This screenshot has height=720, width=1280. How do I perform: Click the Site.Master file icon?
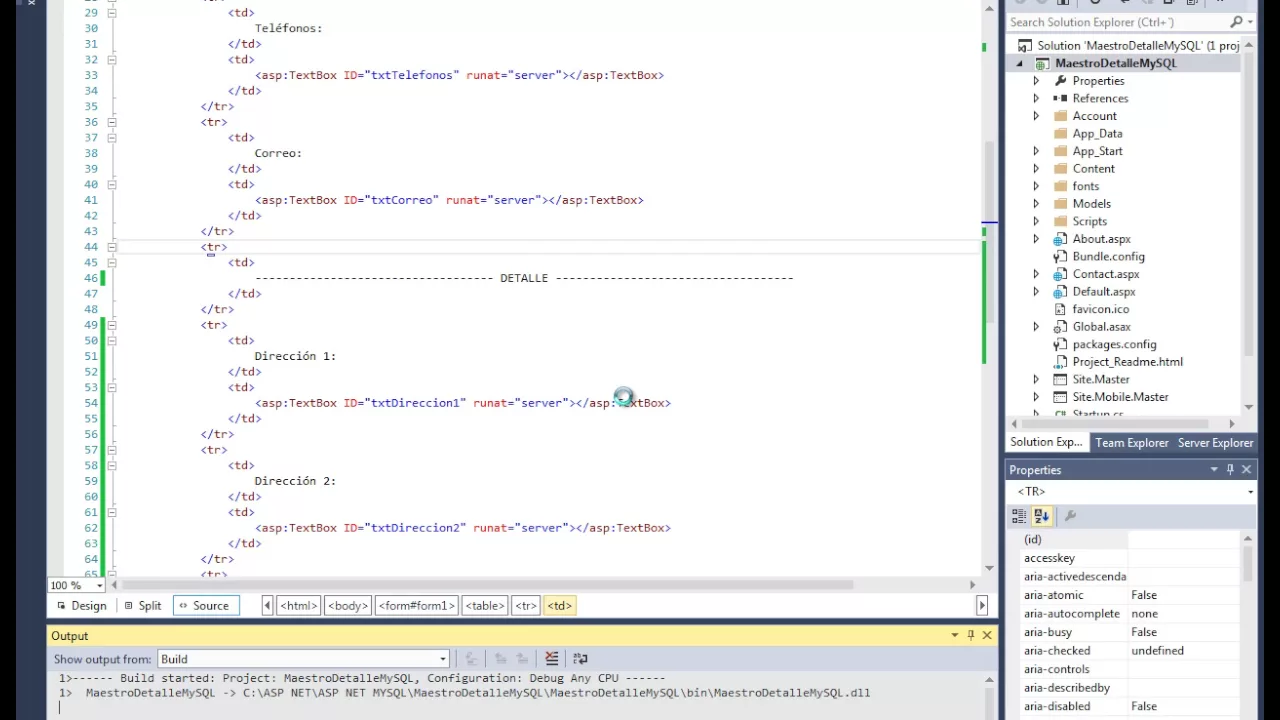tap(1060, 379)
